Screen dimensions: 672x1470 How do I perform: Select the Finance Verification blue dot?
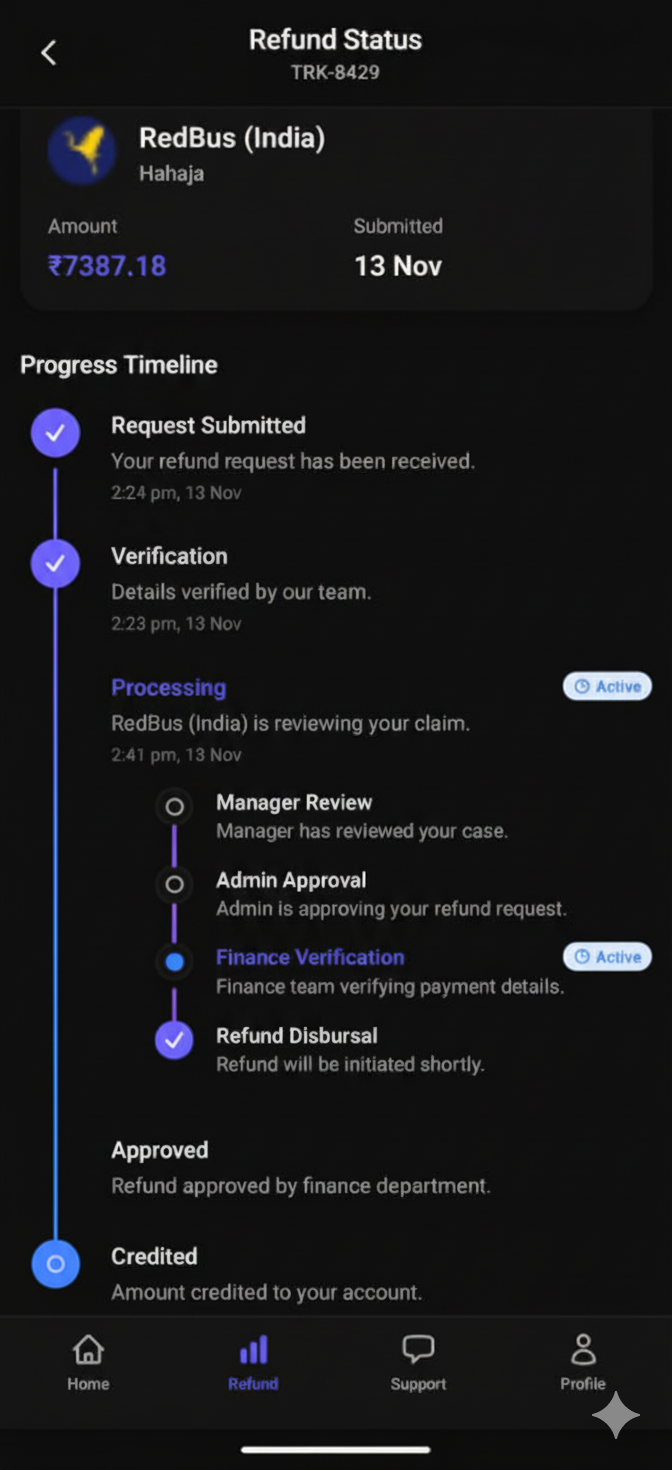[x=174, y=962]
